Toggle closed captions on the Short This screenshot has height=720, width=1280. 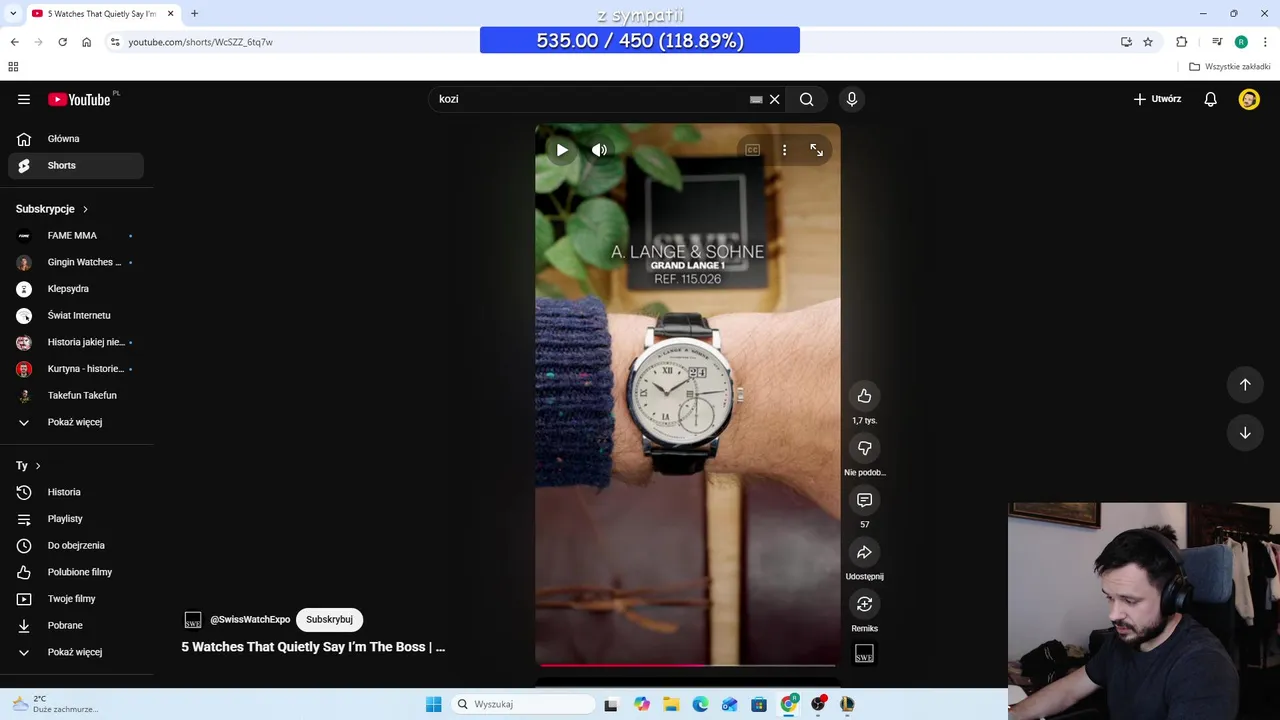tap(753, 150)
